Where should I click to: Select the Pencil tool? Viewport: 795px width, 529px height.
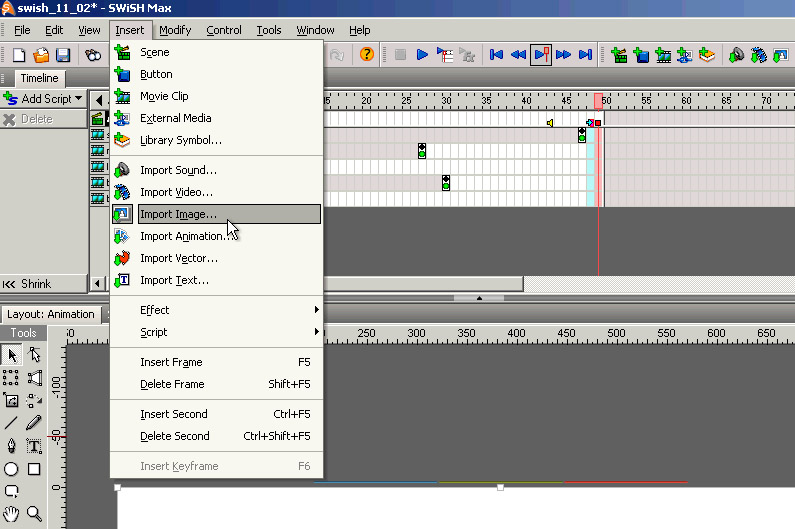[34, 423]
